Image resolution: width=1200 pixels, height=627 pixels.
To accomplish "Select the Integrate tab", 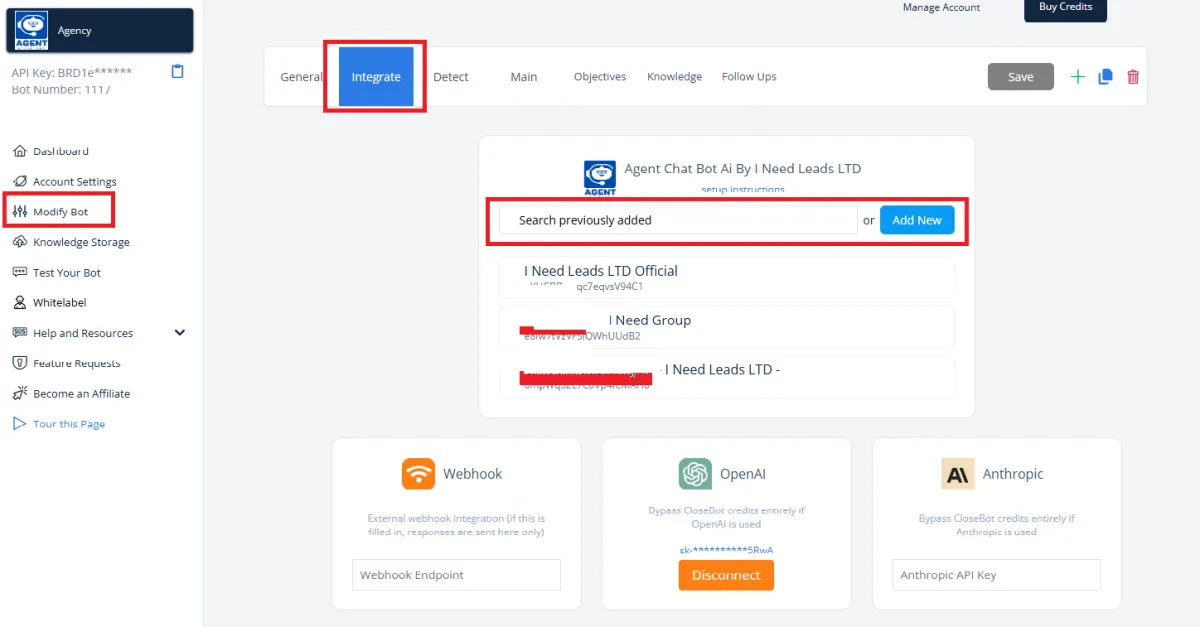I will coord(376,77).
